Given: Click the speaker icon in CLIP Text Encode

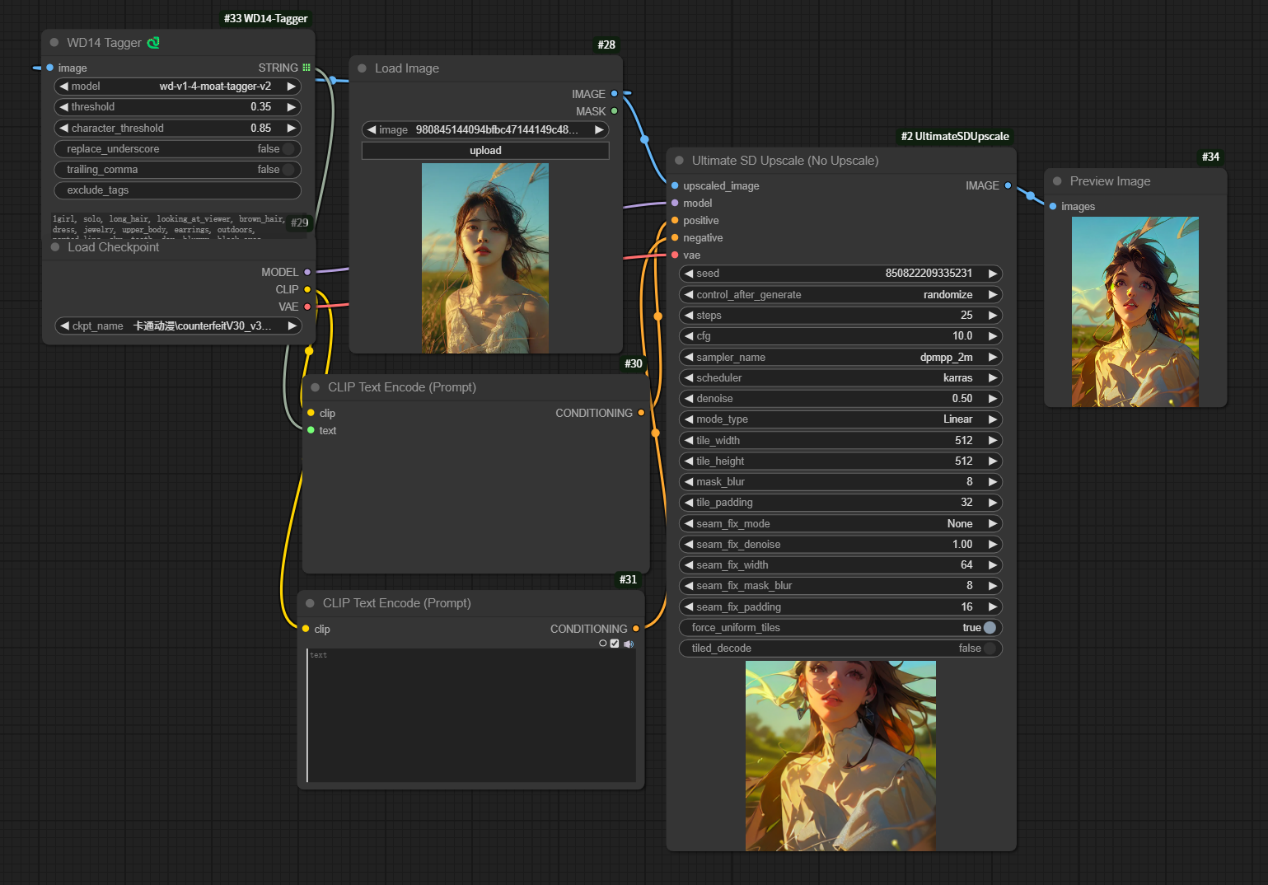Looking at the screenshot, I should (x=629, y=644).
